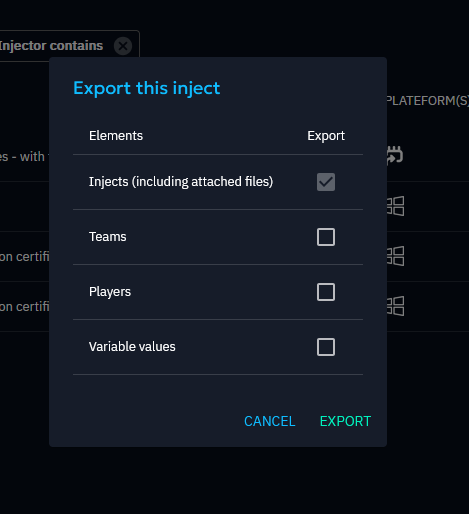Click the Elements column header
The width and height of the screenshot is (469, 514).
click(x=116, y=136)
